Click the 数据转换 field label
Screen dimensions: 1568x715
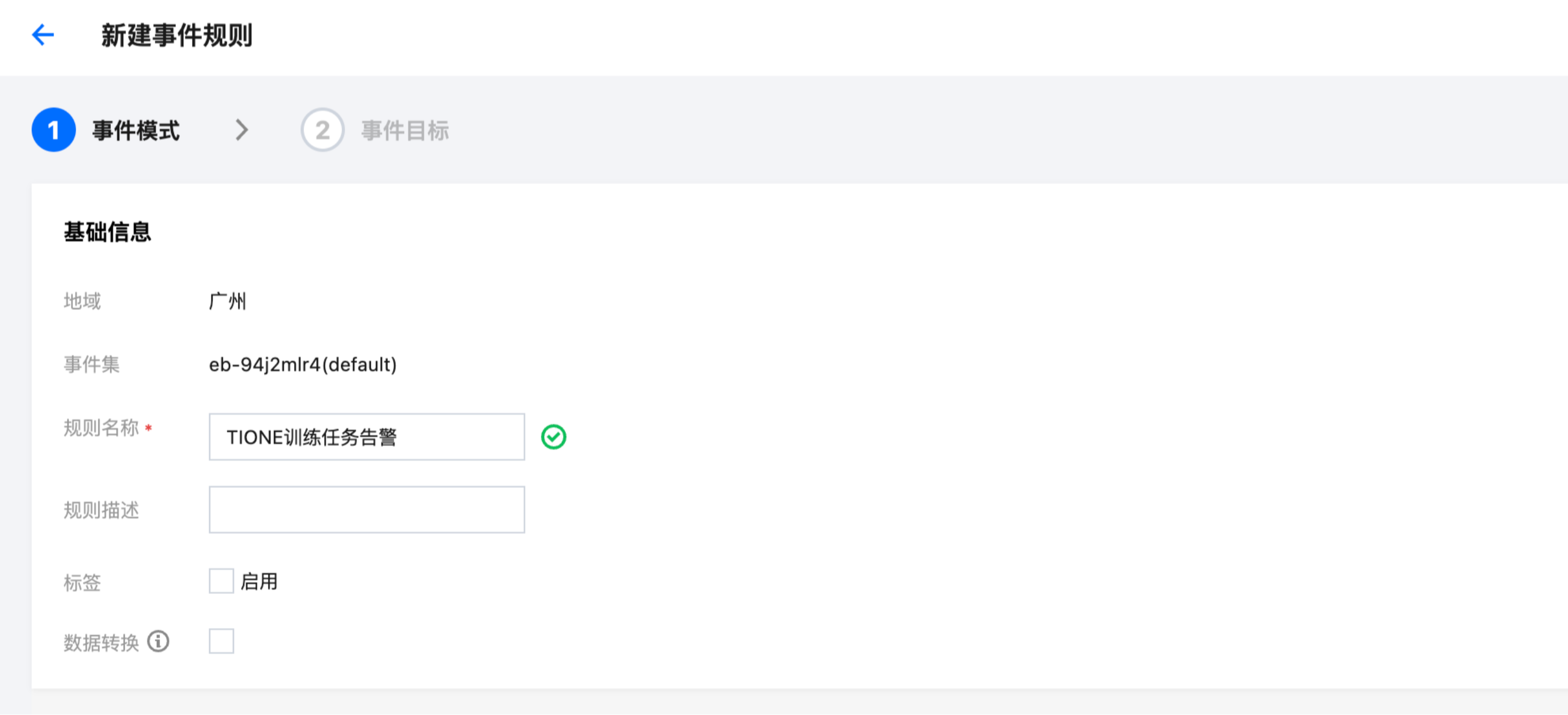(x=102, y=643)
